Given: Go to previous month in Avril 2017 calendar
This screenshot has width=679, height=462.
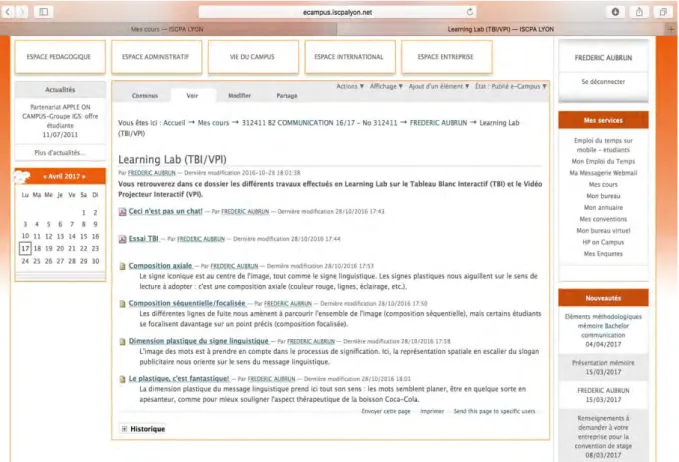Looking at the screenshot, I should click(45, 177).
